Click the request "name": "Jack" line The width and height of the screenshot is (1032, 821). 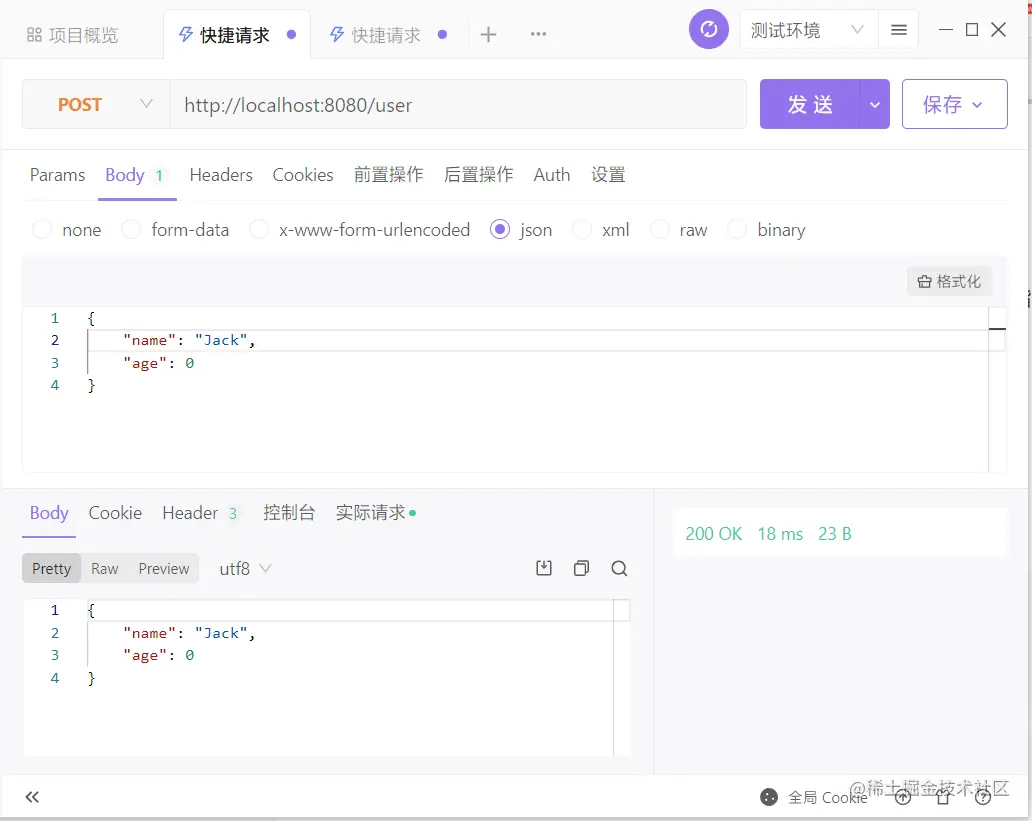pyautogui.click(x=189, y=340)
